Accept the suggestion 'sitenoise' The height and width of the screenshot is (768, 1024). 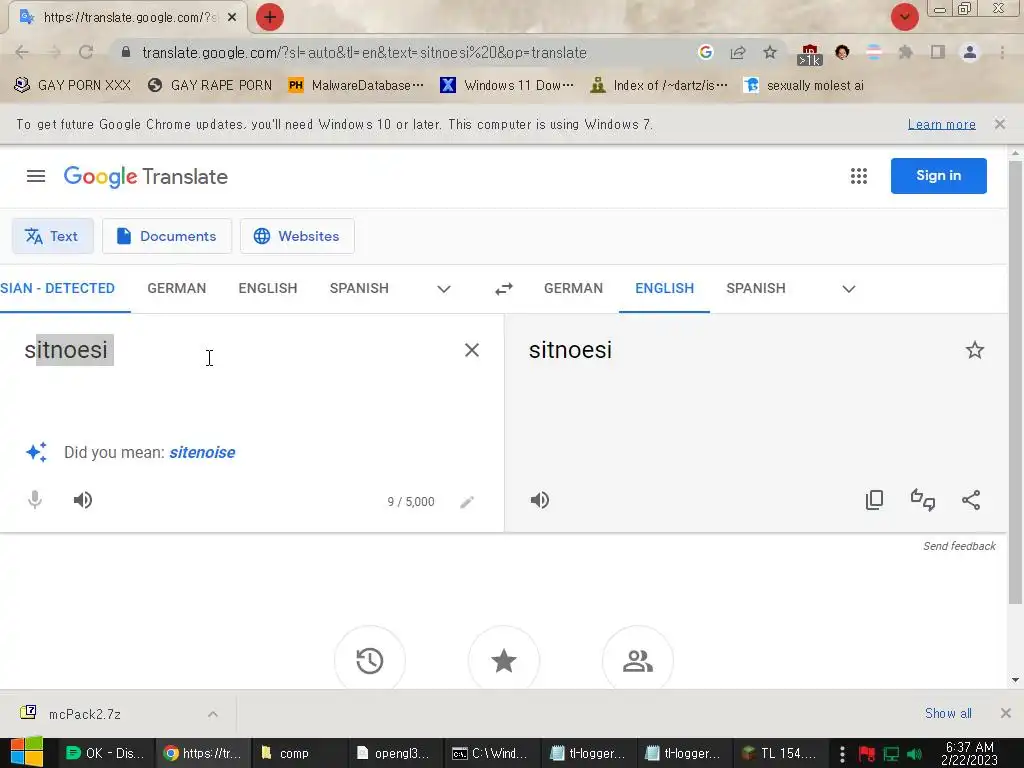coord(202,453)
